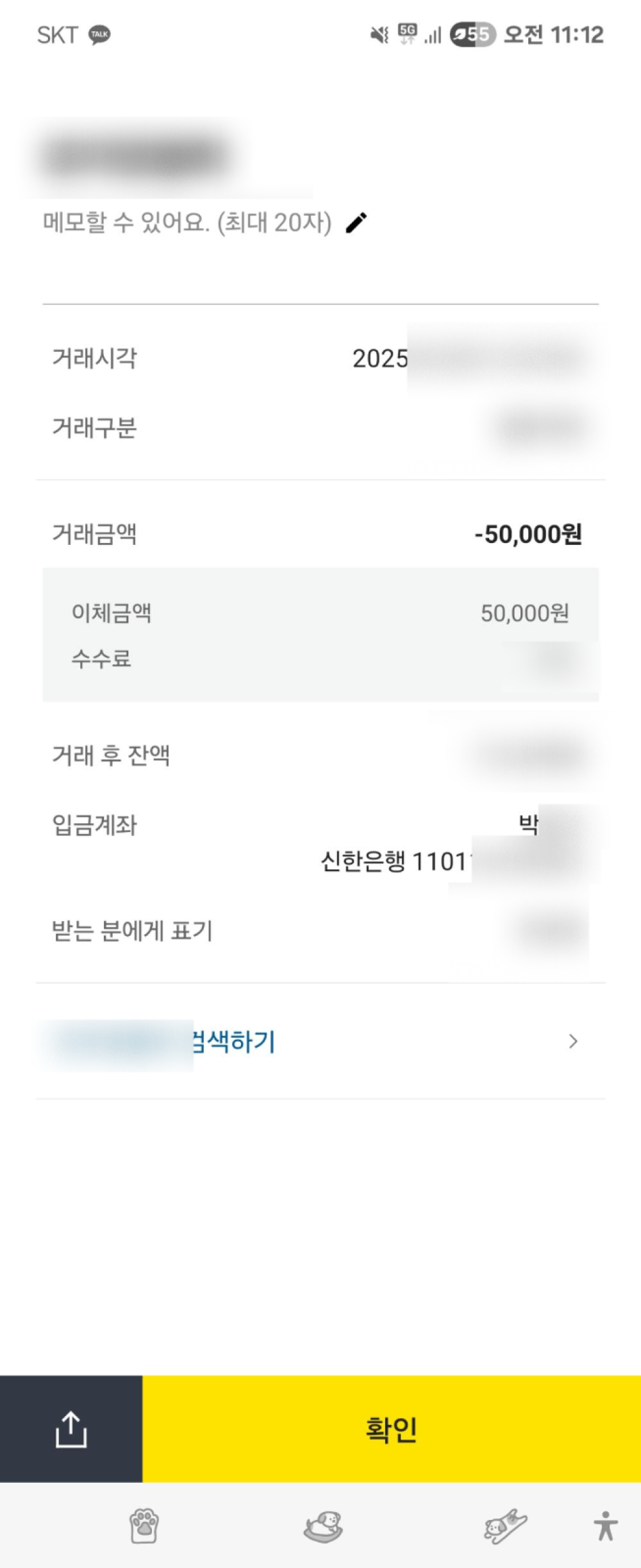Tap the KakaoTalk notification icon
641x1568 pixels.
pyautogui.click(x=99, y=35)
